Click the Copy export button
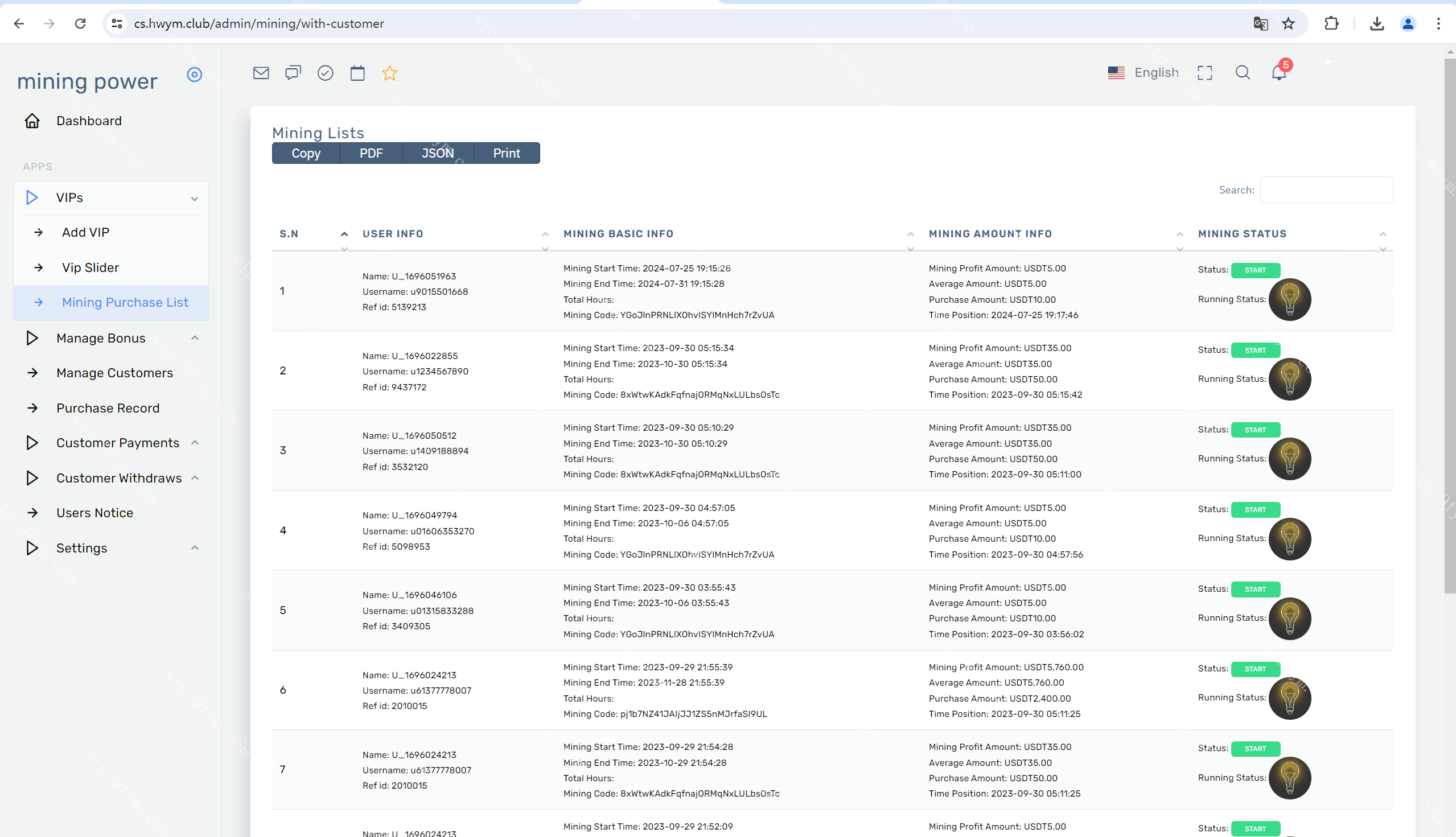This screenshot has width=1456, height=837. click(306, 154)
